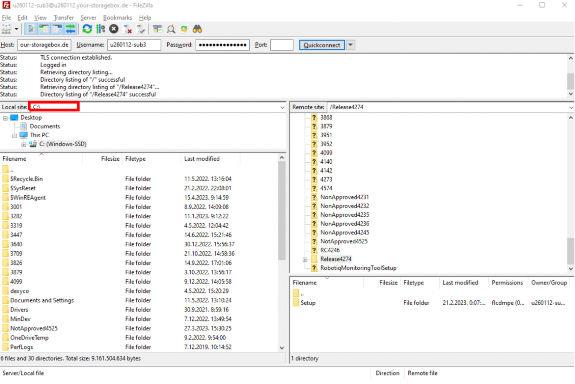Refresh the file and folder lists
Image resolution: width=575 pixels, height=384 pixels.
[87, 29]
